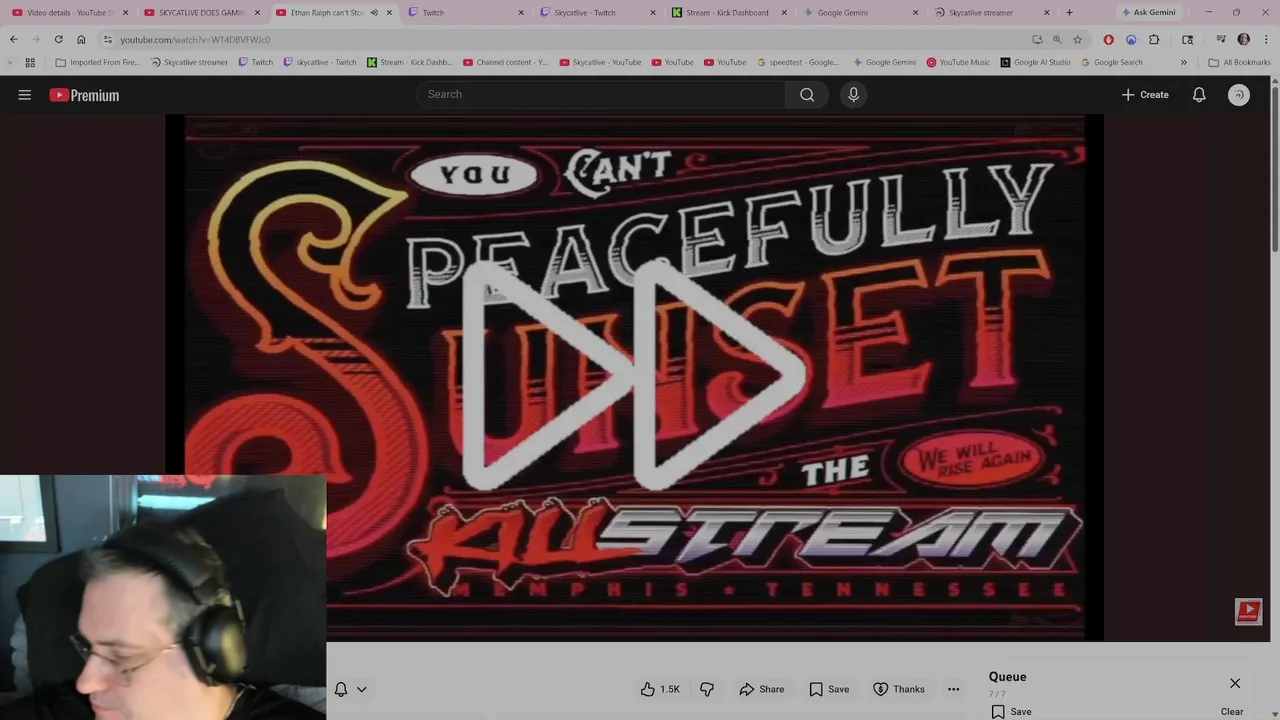
Task: Open Skycatlive streamer bookmark
Action: (189, 62)
